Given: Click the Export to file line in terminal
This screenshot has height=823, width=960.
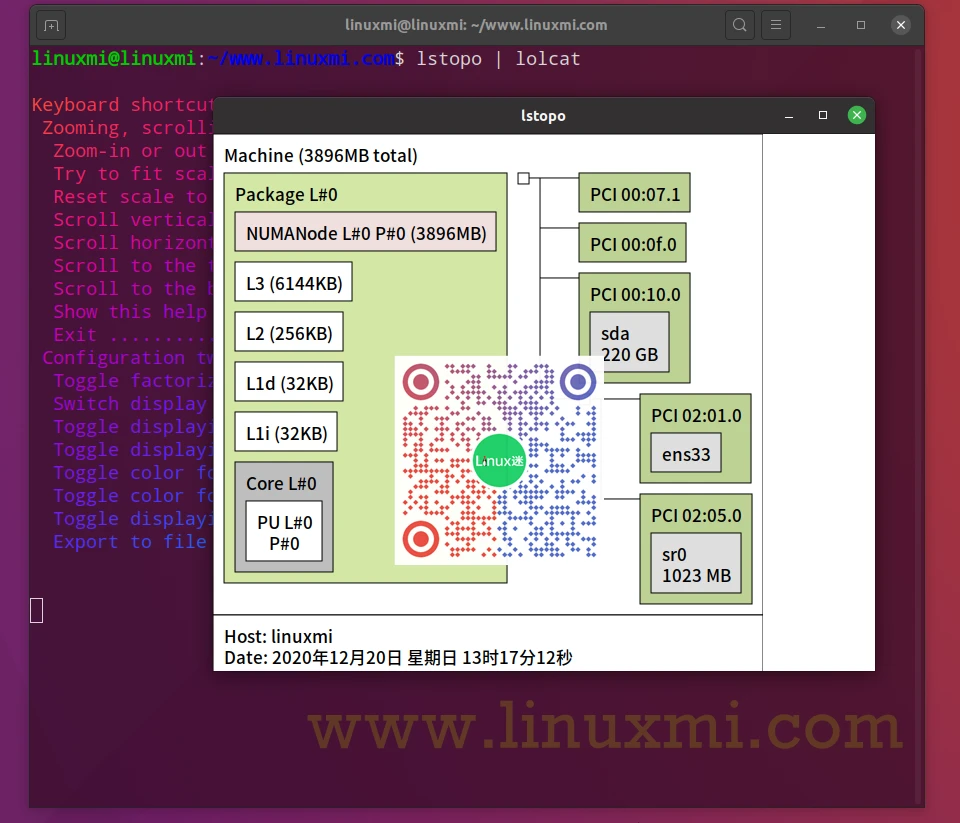Looking at the screenshot, I should (x=130, y=541).
